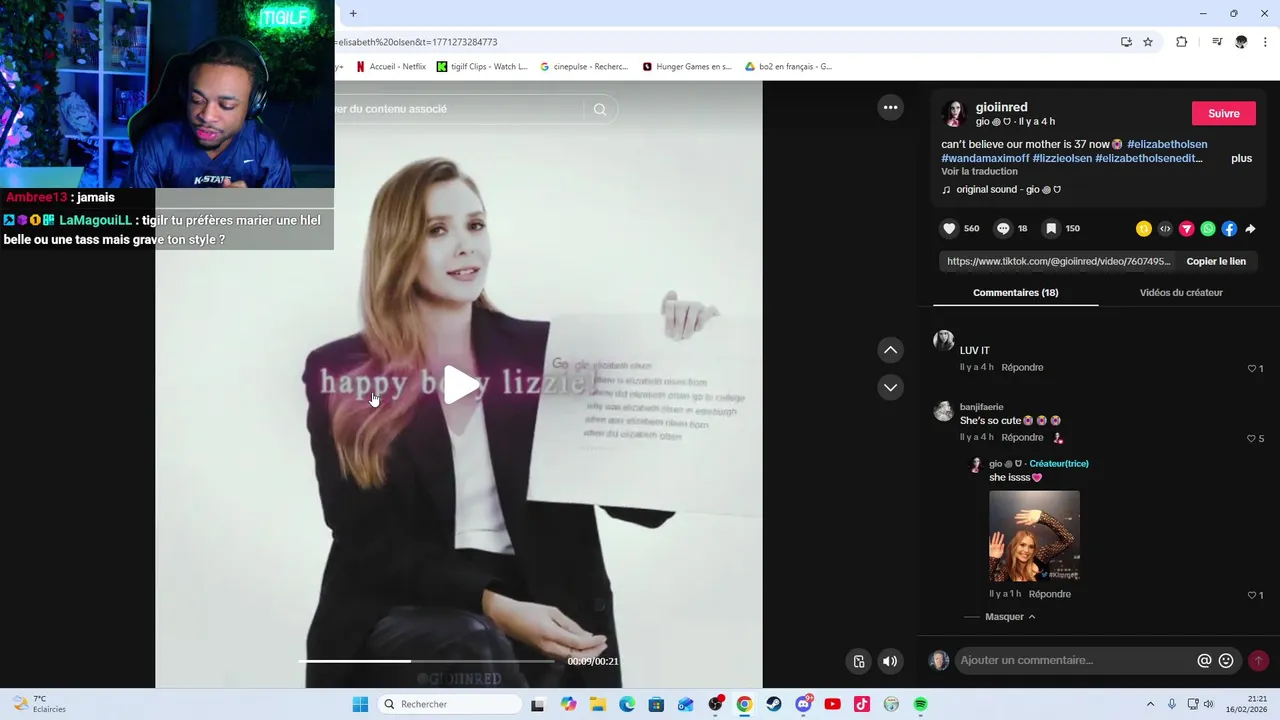Screen dimensions: 1280x720
Task: Submit comment with the red arrow button
Action: 1258,661
